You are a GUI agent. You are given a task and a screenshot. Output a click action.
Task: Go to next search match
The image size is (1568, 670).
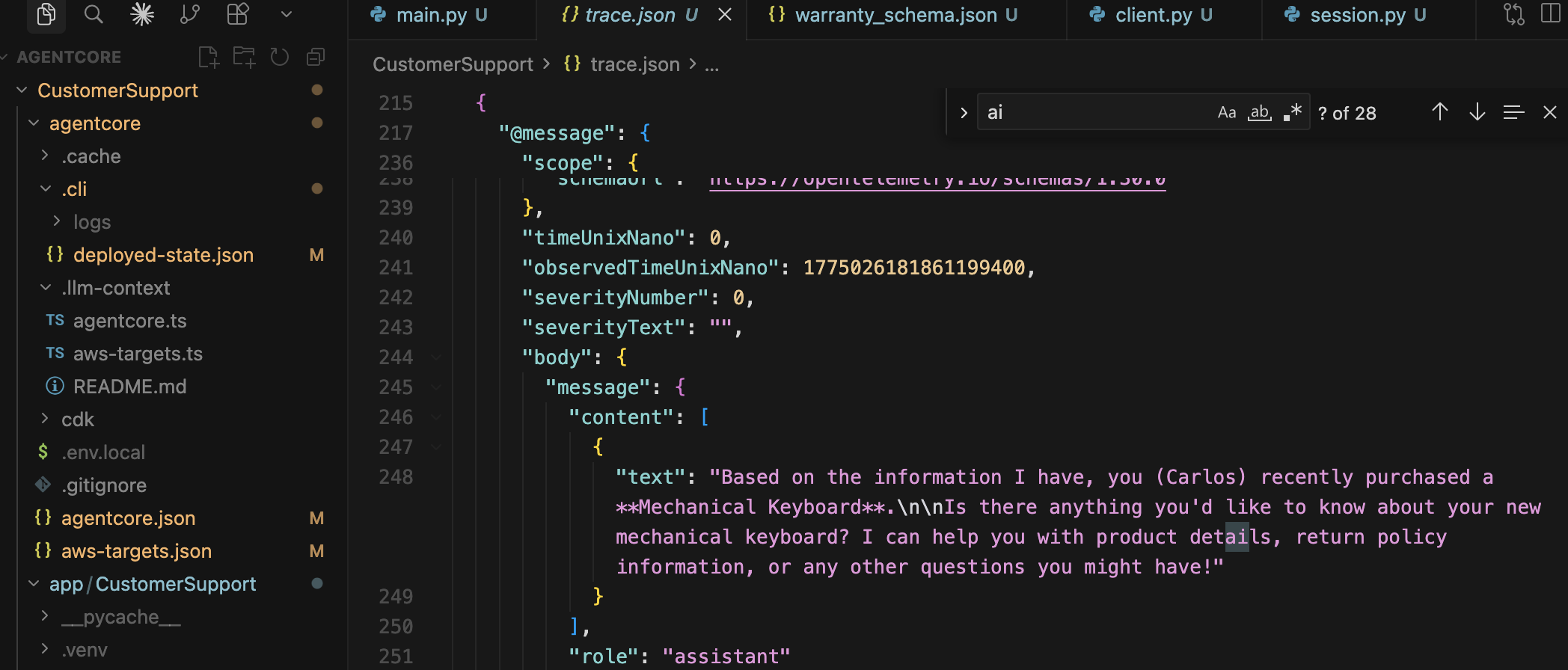click(1477, 113)
